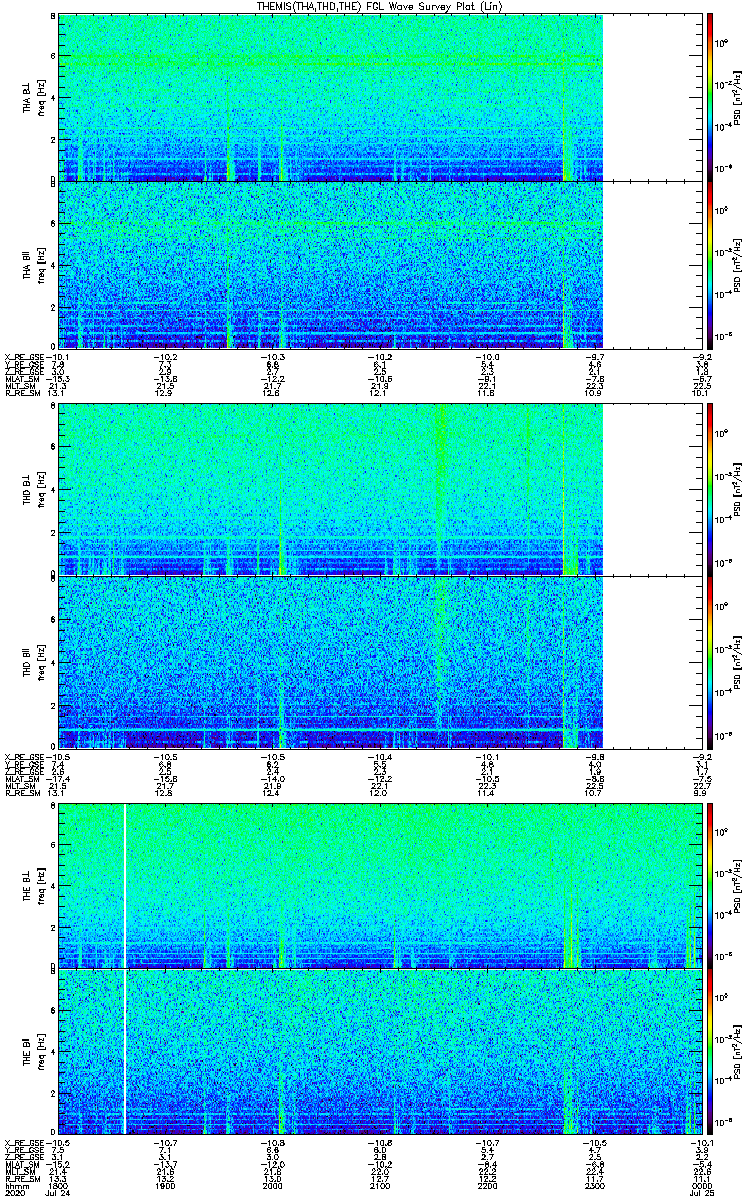Click the PSD [nT²/Hz] label of THE B-perpendicular color bar
This screenshot has width=750, height=1200.
[739, 886]
